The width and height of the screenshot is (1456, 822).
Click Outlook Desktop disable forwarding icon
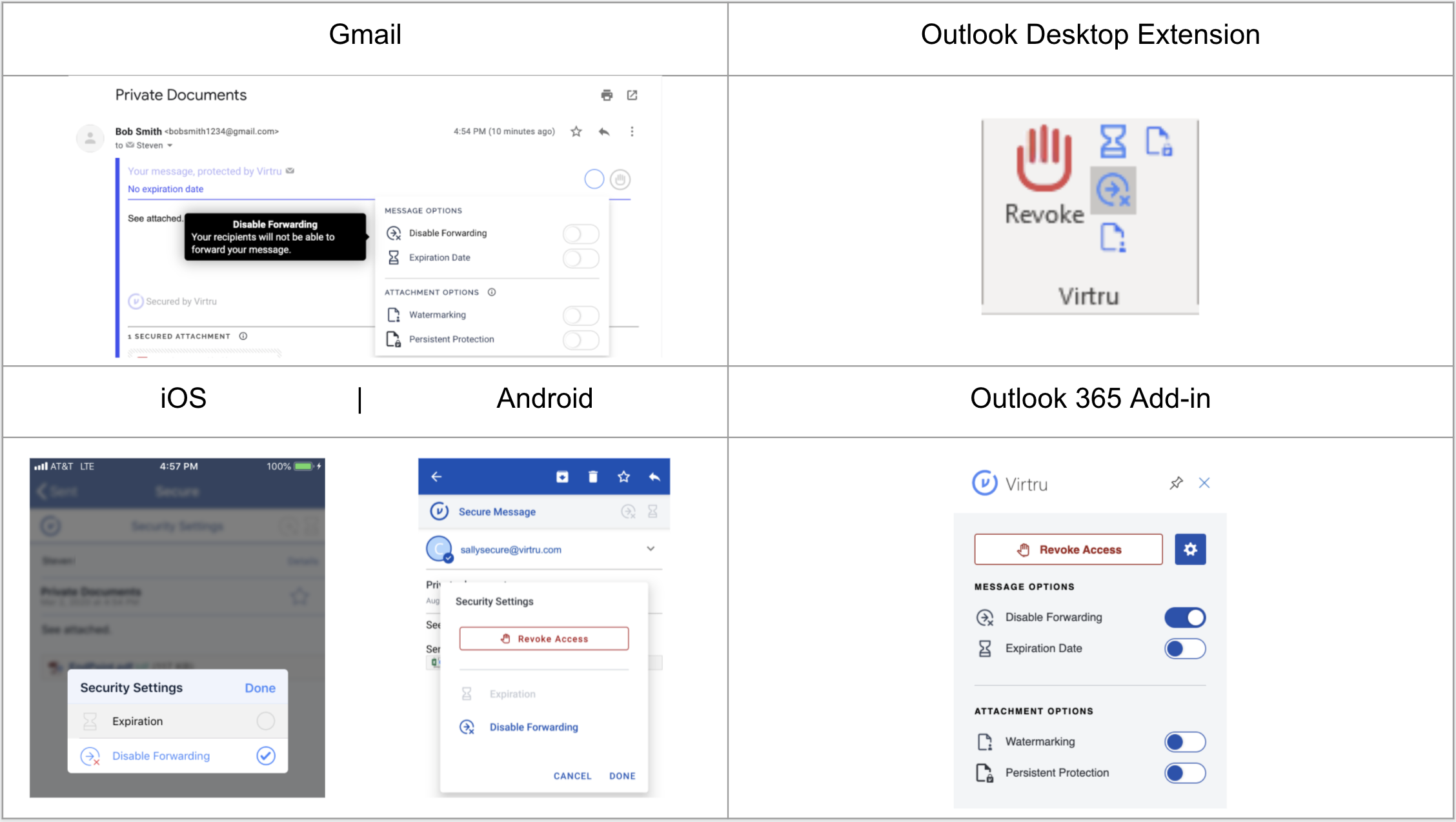(1113, 190)
